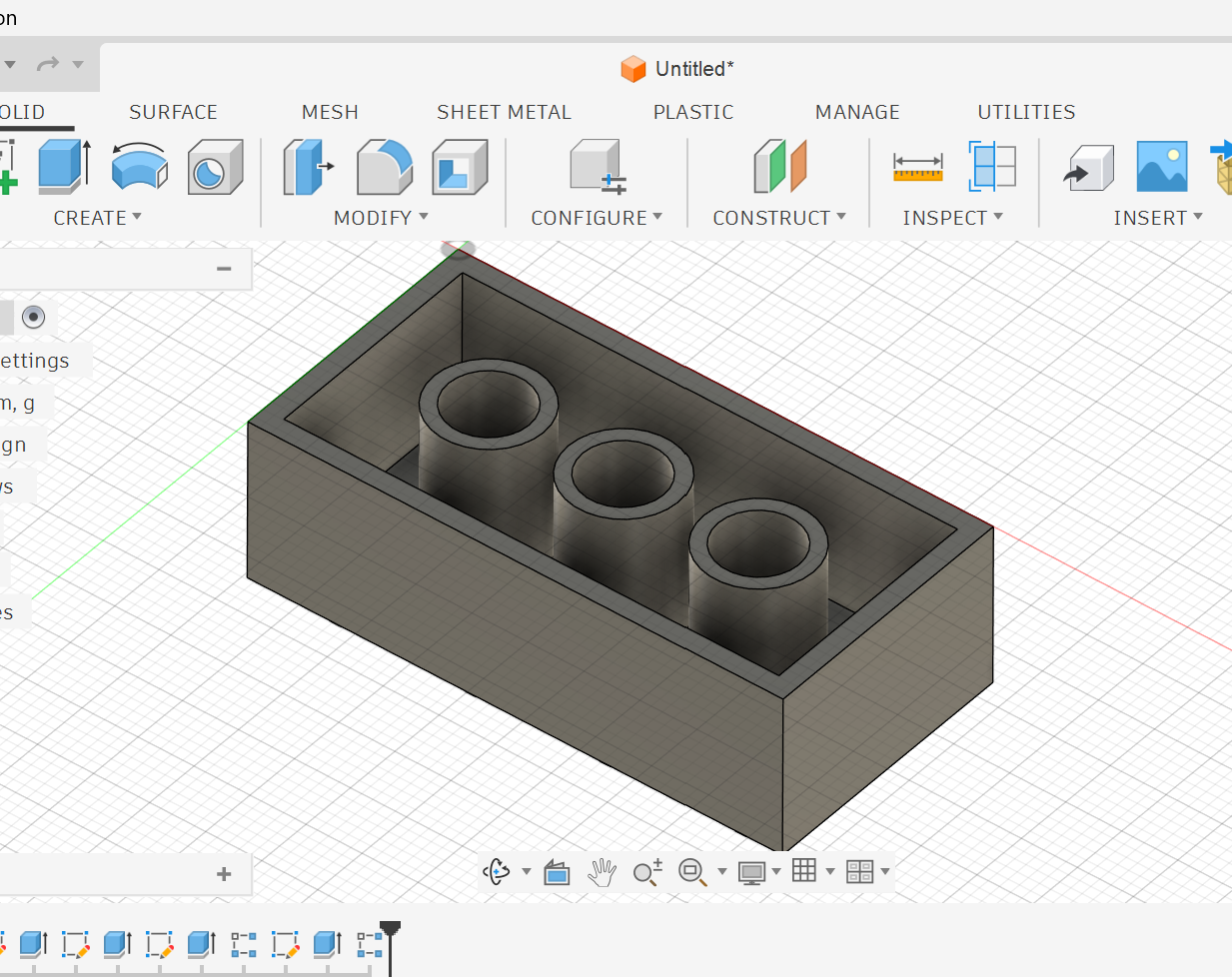
Task: Open the zoom fit dropdown arrow
Action: (721, 872)
